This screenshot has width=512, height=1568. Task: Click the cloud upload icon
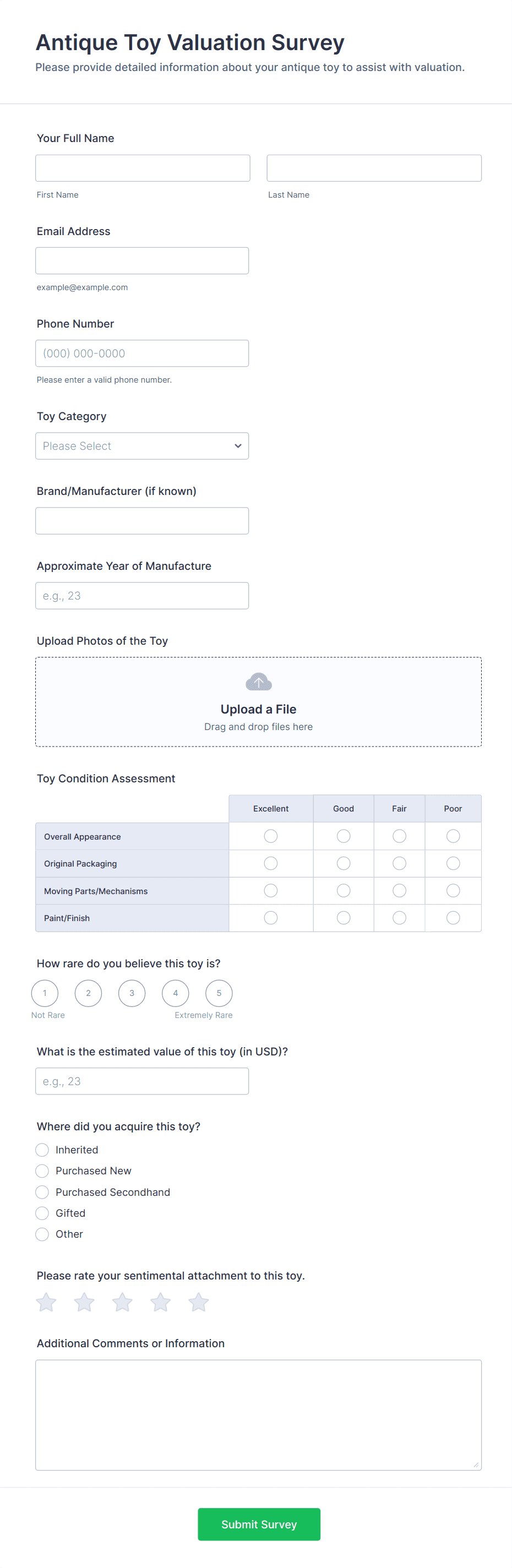click(x=258, y=682)
